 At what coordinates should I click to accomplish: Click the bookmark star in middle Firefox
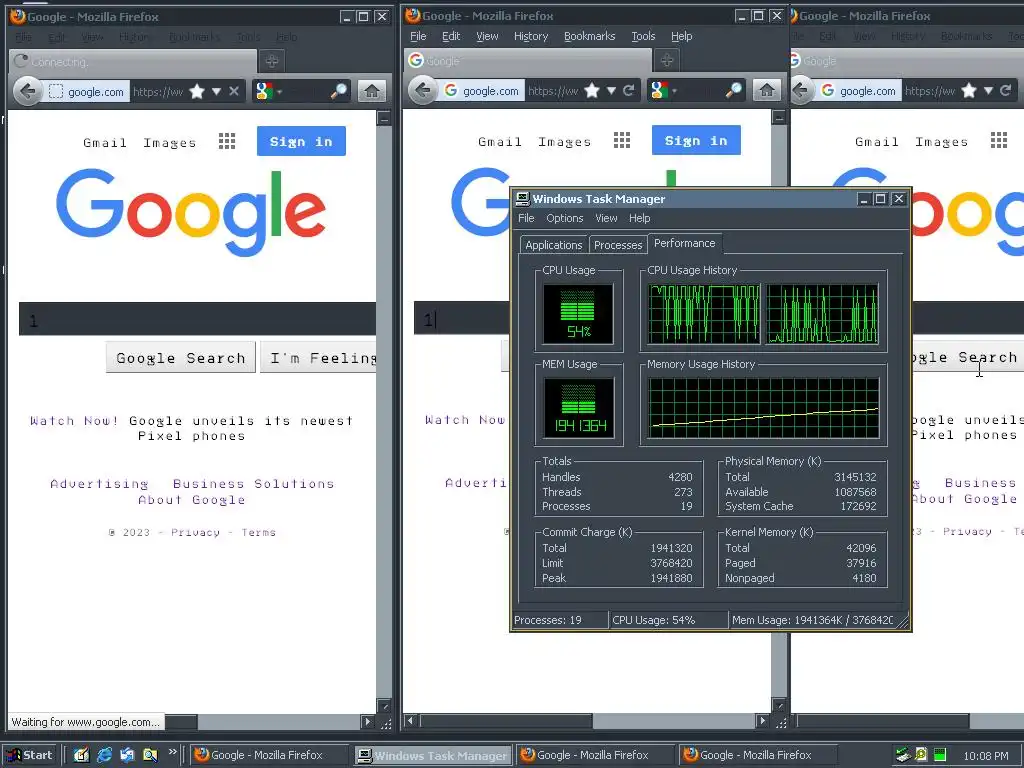click(x=592, y=90)
